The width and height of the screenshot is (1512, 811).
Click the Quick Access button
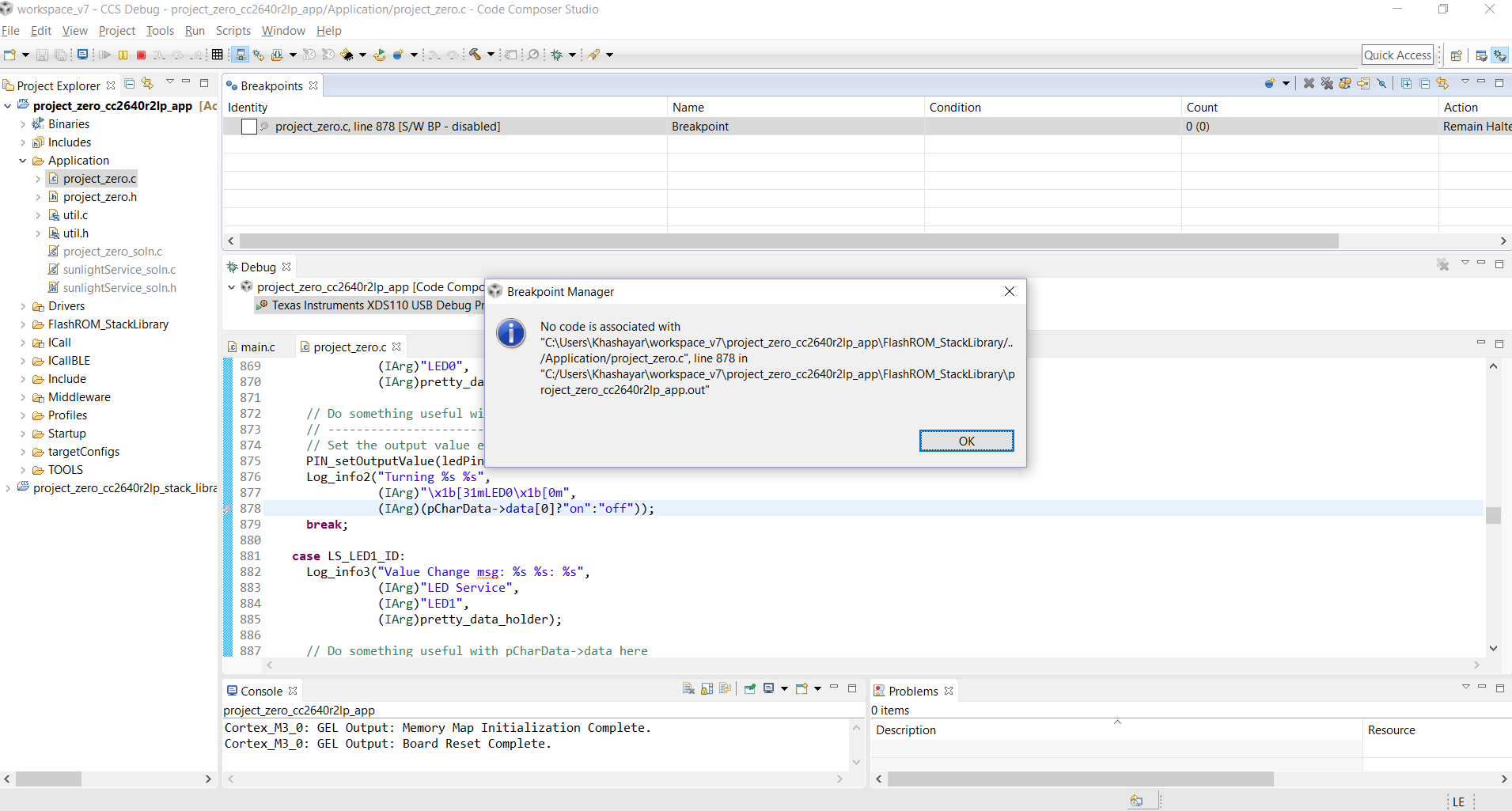pos(1396,55)
